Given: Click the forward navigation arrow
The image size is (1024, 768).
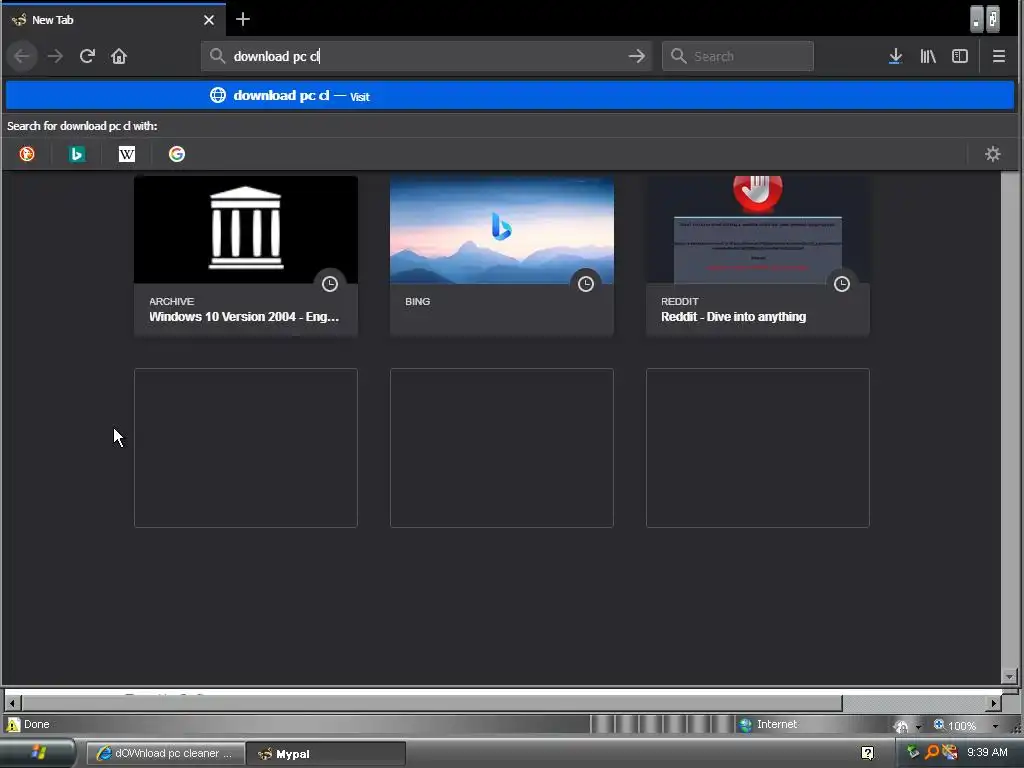Looking at the screenshot, I should [x=56, y=56].
